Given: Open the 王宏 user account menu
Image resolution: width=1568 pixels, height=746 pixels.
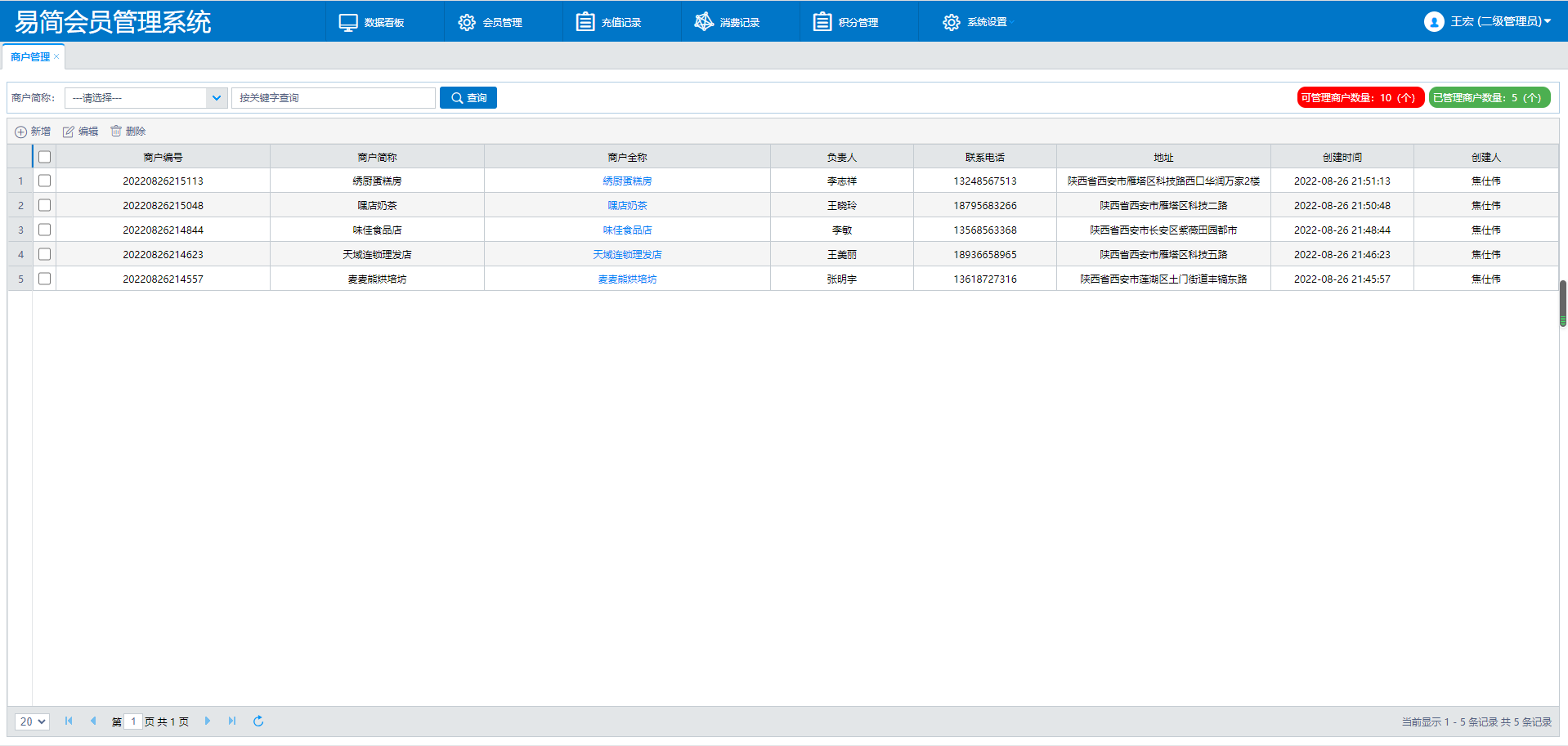Looking at the screenshot, I should (x=1487, y=21).
